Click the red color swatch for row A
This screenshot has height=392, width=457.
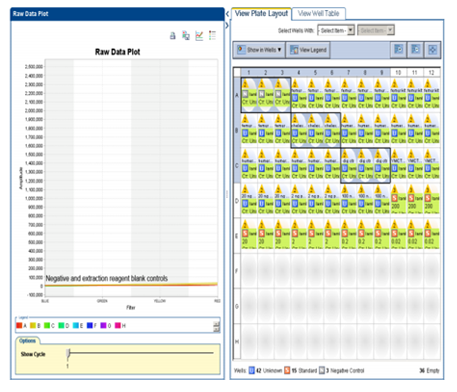(x=19, y=325)
